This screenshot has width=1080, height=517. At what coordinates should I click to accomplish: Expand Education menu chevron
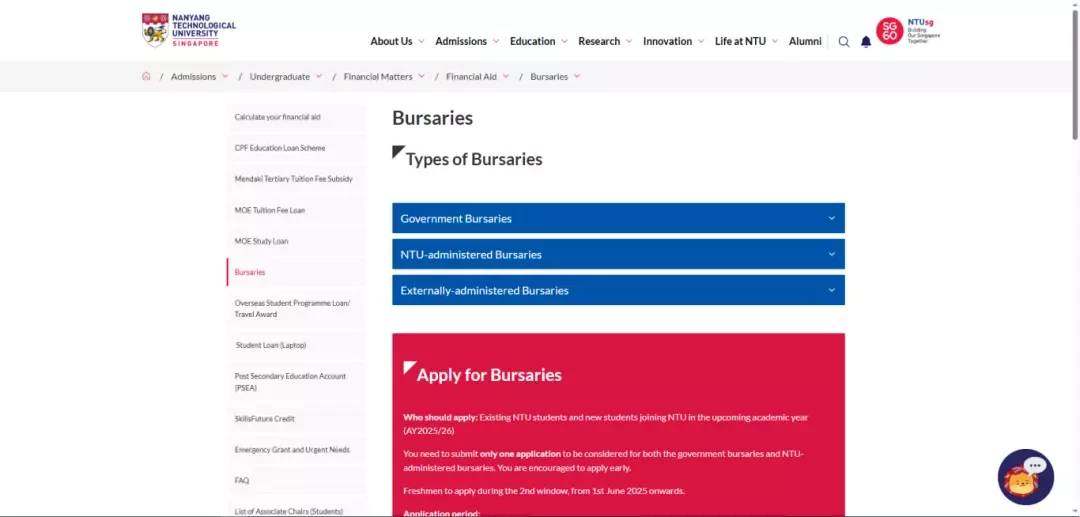(x=564, y=41)
